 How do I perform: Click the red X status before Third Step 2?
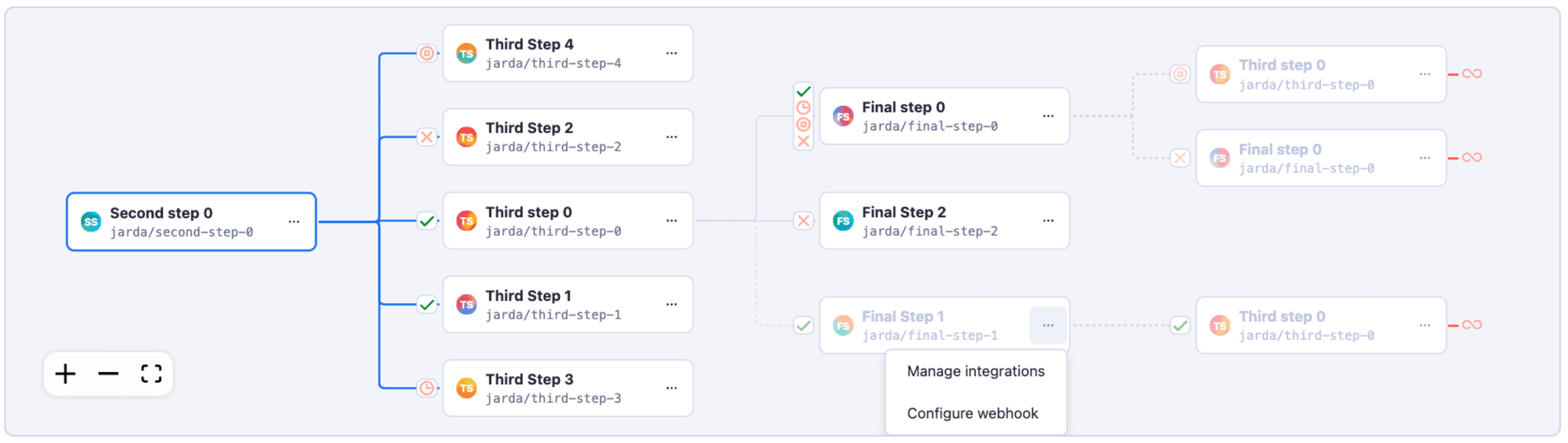(427, 137)
